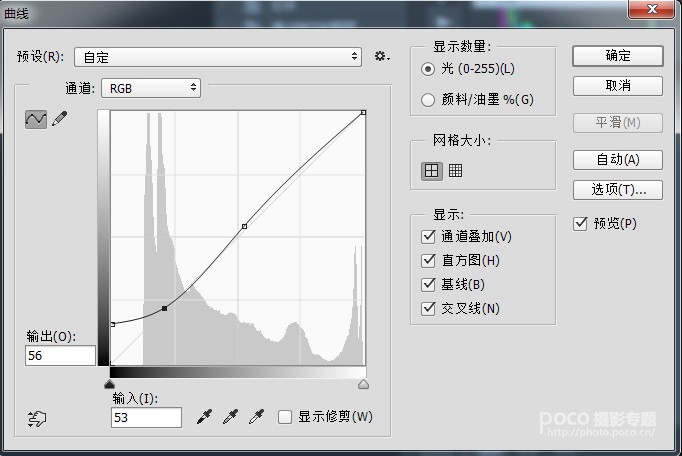This screenshot has height=456, width=682.
Task: Activate the on-image adjustment hand tool
Action: coord(37,419)
